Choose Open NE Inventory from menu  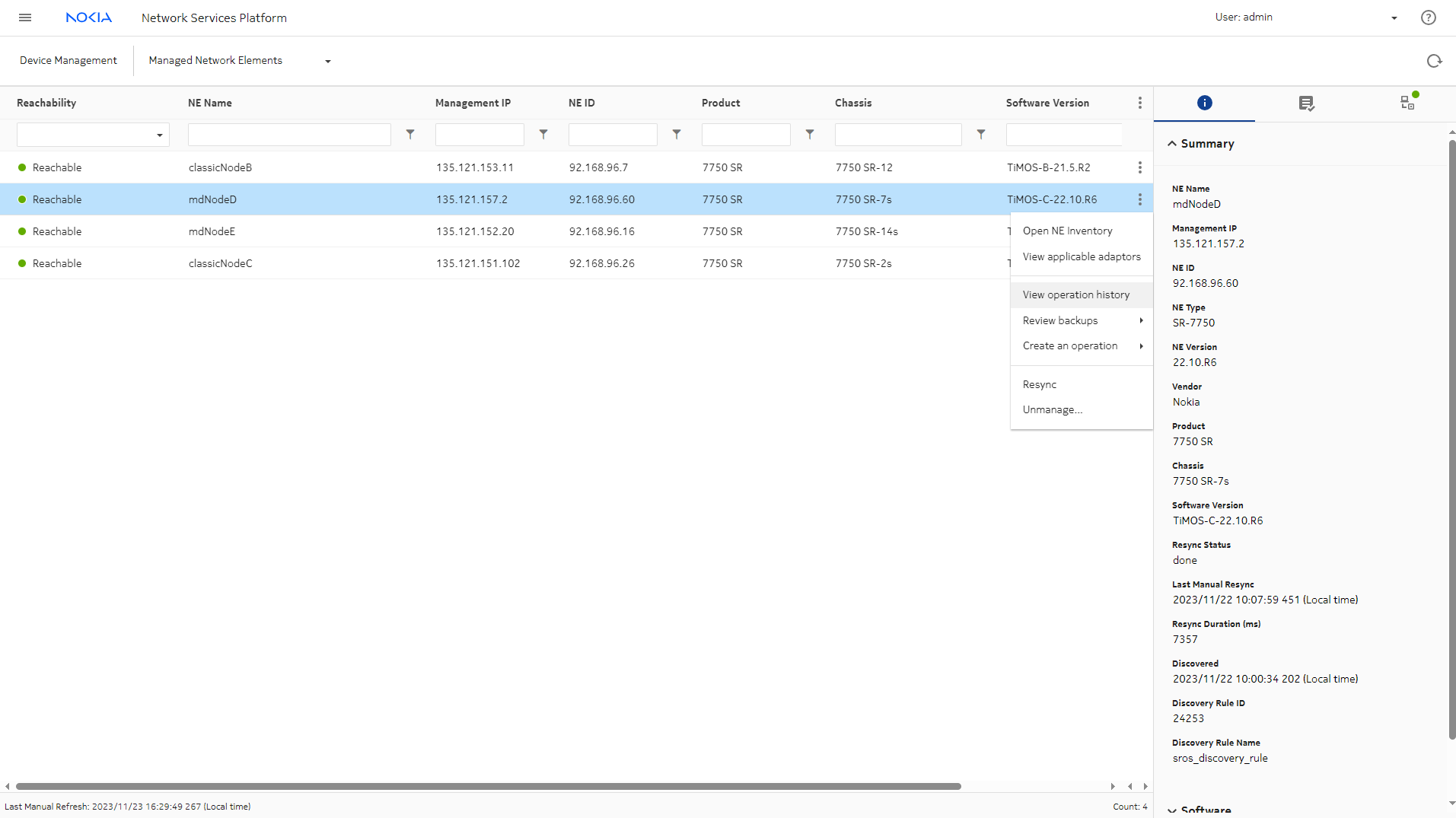click(x=1067, y=231)
